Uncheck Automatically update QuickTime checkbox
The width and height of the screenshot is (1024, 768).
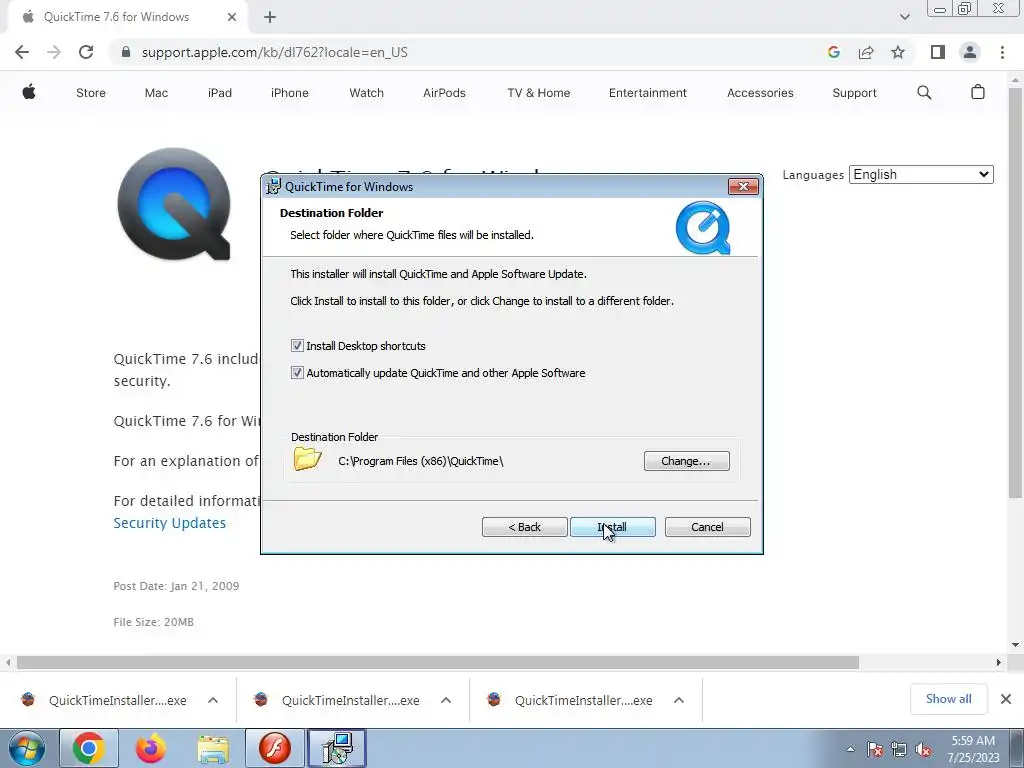pos(297,372)
